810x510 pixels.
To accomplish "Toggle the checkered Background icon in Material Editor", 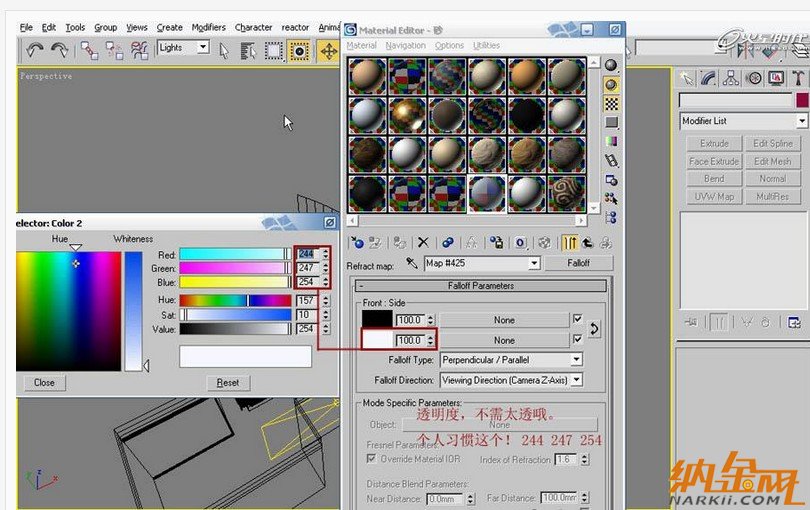I will tap(611, 104).
